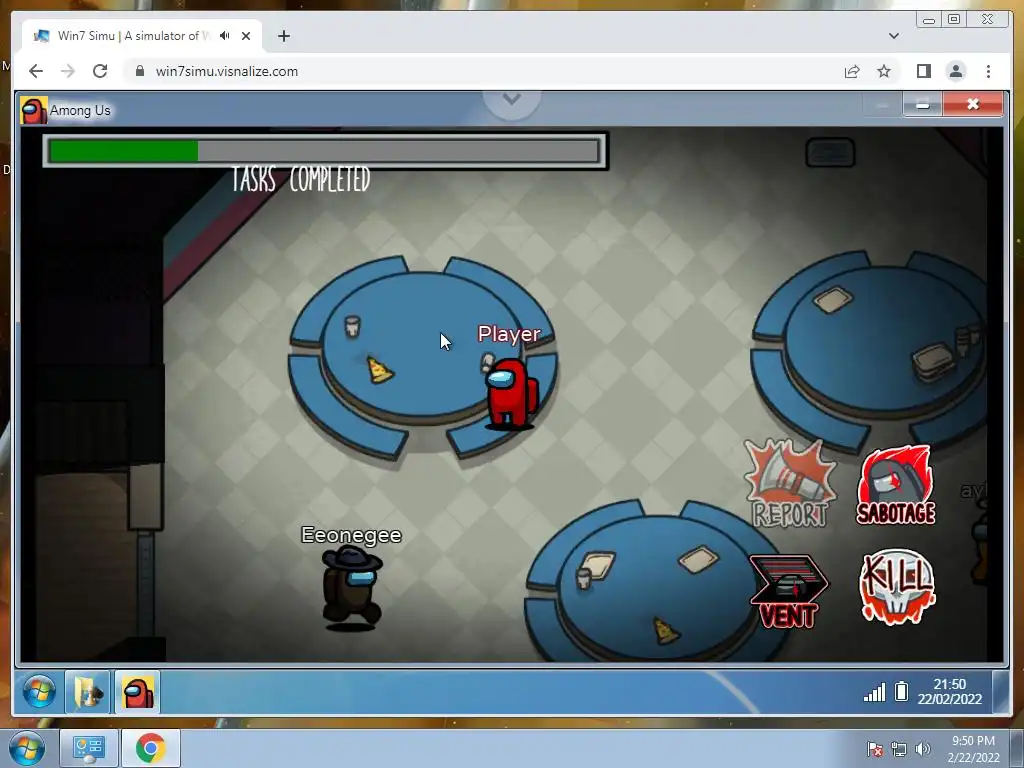1024x768 pixels.
Task: Click the pizza slice on the left table
Action: (379, 370)
